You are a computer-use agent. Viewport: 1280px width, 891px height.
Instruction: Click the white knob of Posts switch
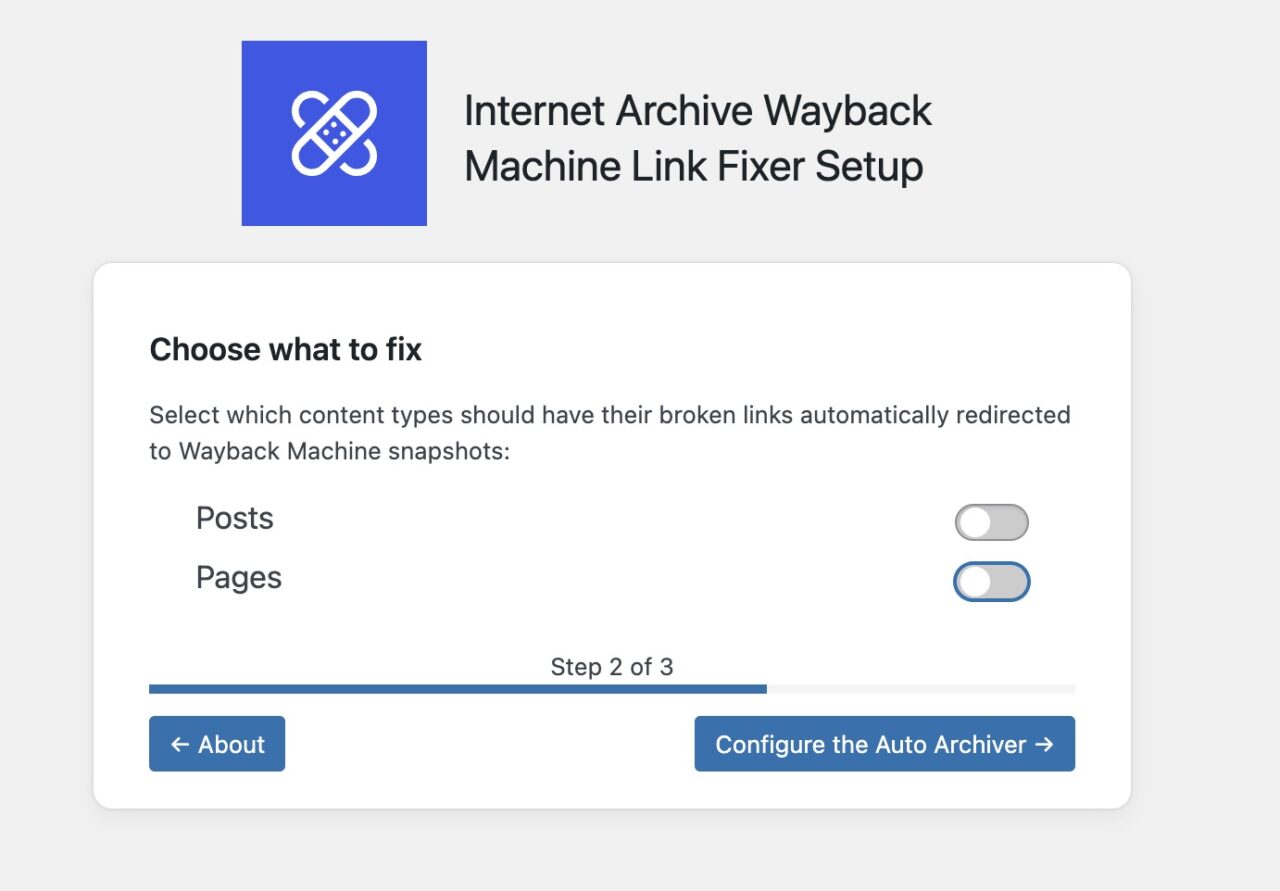[974, 522]
